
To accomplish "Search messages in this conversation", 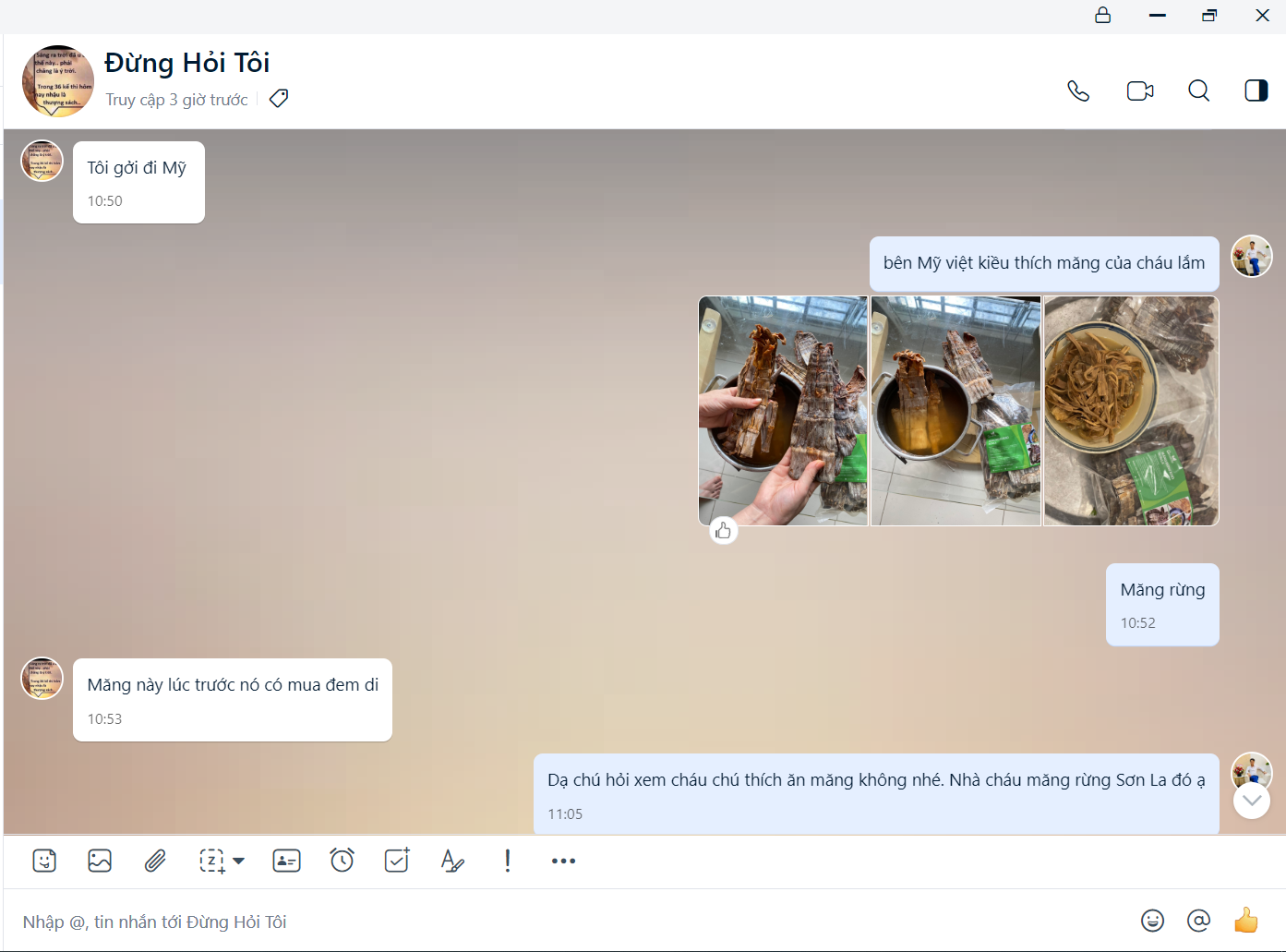I will 1198,90.
